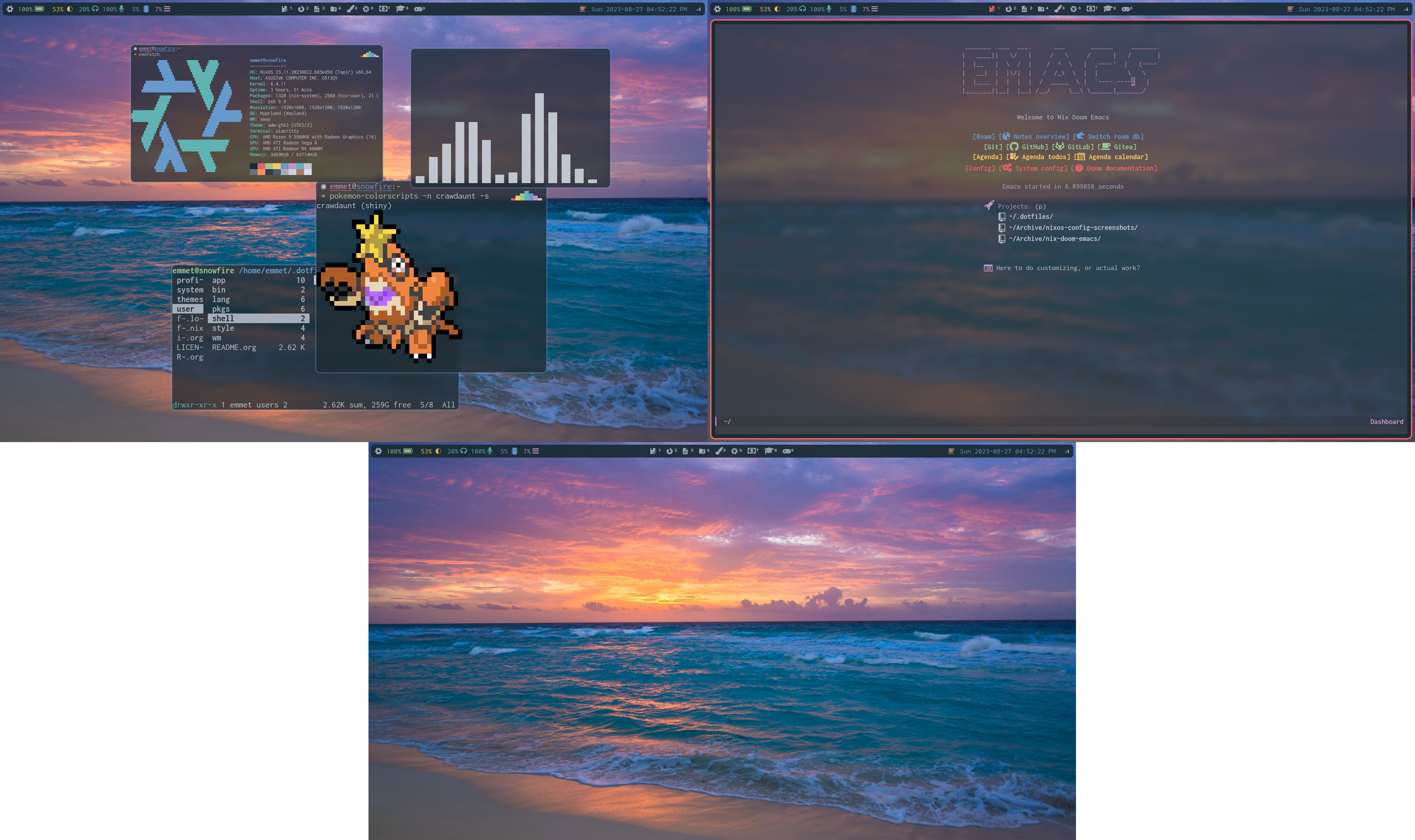Open ~/Archive/nix-doom-emacs/ project entry

pyautogui.click(x=1054, y=238)
